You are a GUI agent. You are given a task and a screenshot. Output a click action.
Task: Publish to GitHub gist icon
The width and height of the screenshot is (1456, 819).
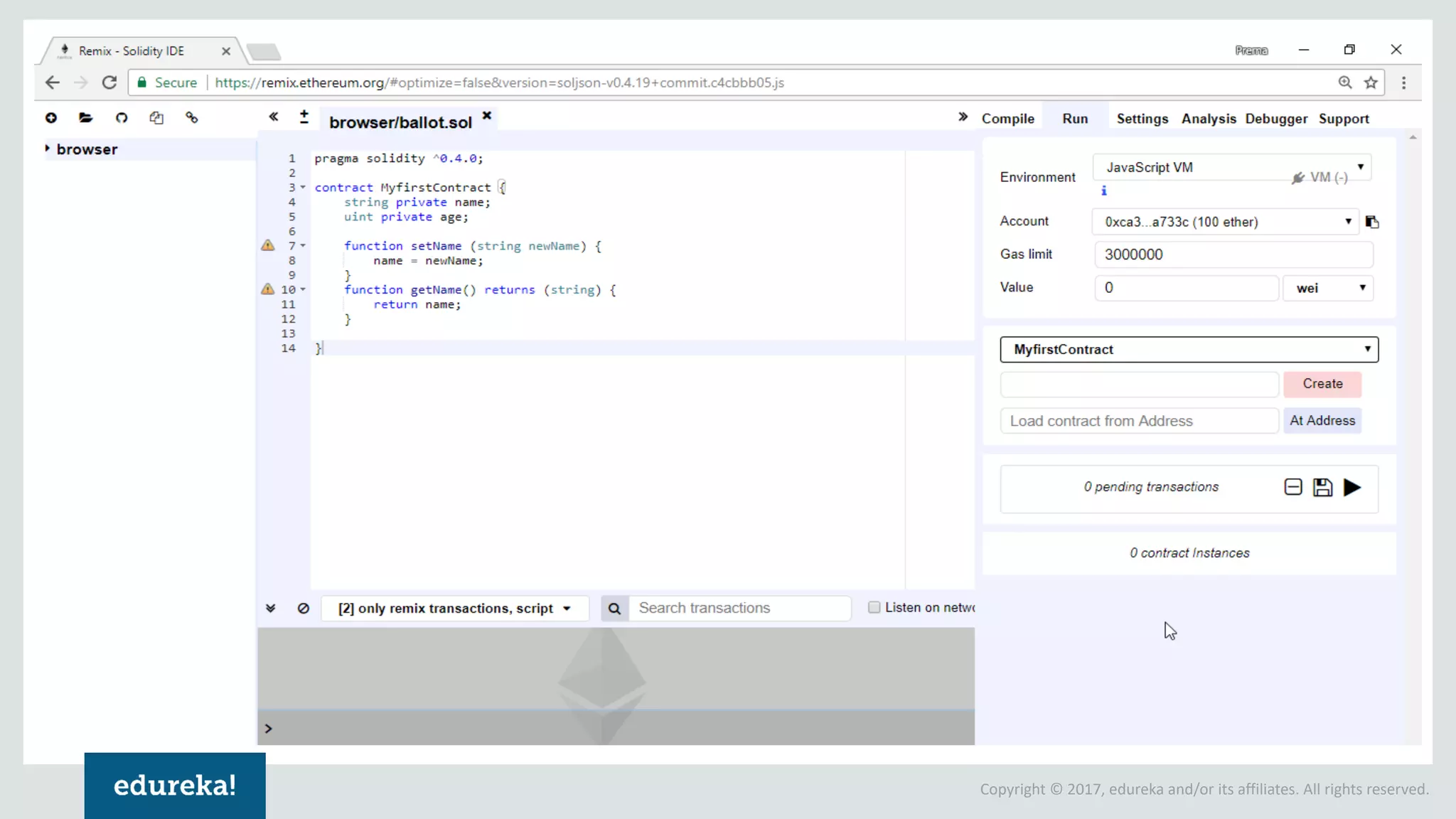click(x=122, y=118)
